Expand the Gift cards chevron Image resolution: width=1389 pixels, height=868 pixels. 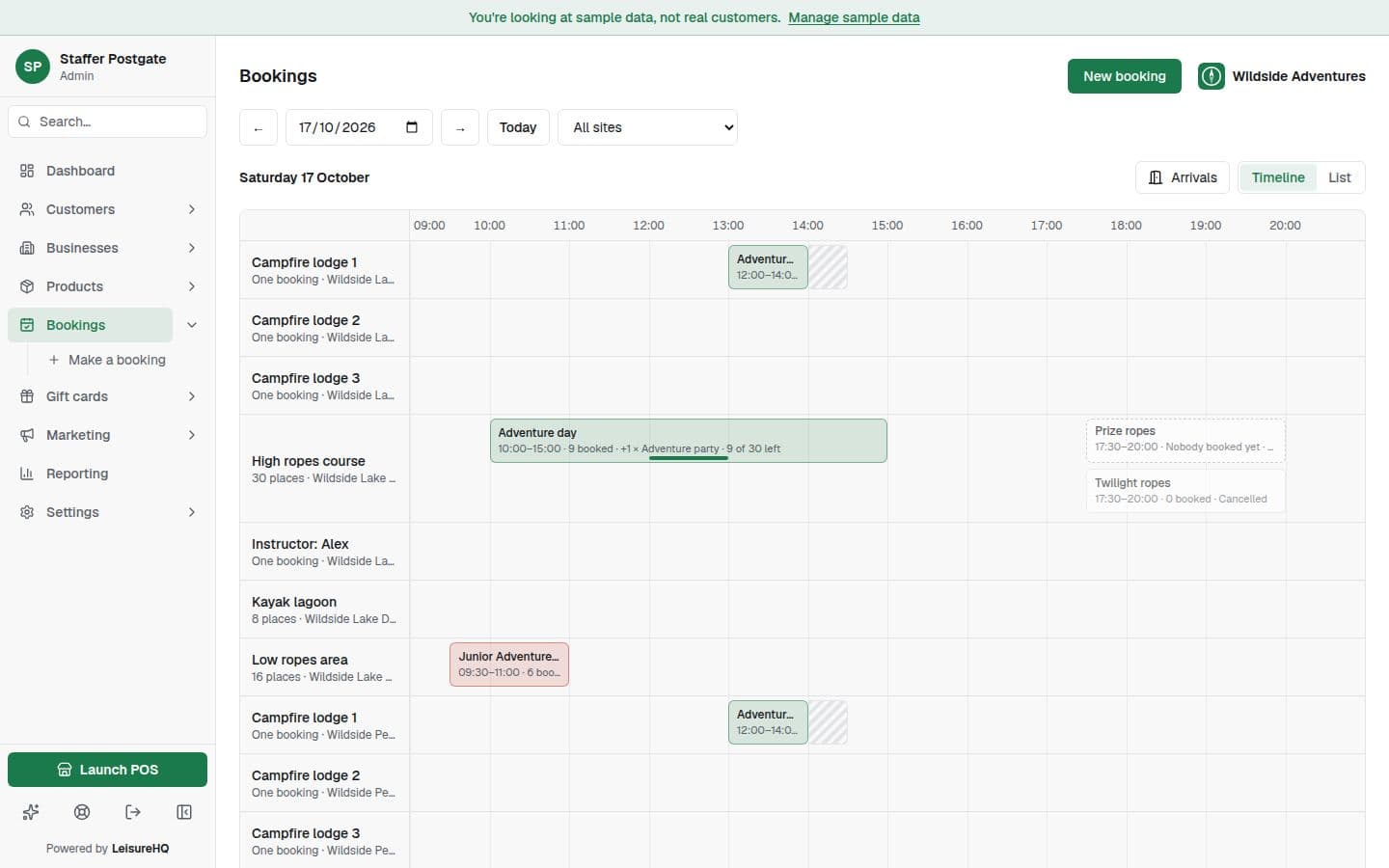[192, 396]
